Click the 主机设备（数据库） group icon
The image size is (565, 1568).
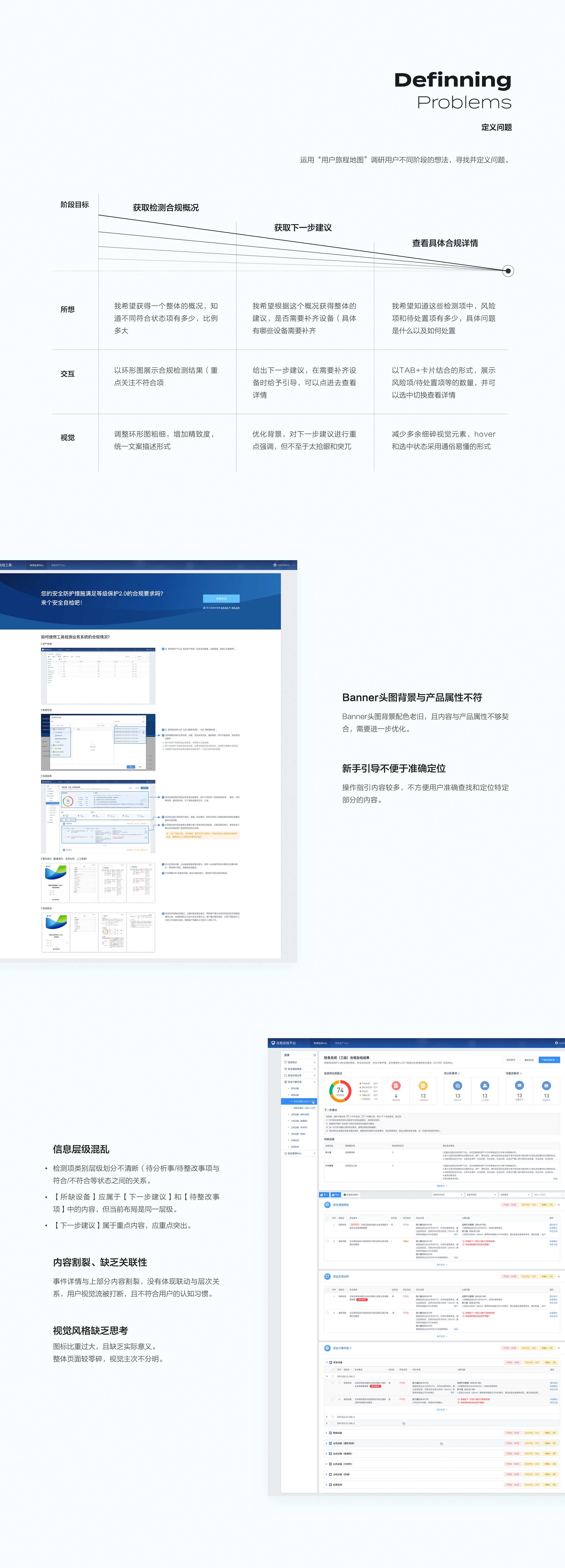[x=330, y=1454]
